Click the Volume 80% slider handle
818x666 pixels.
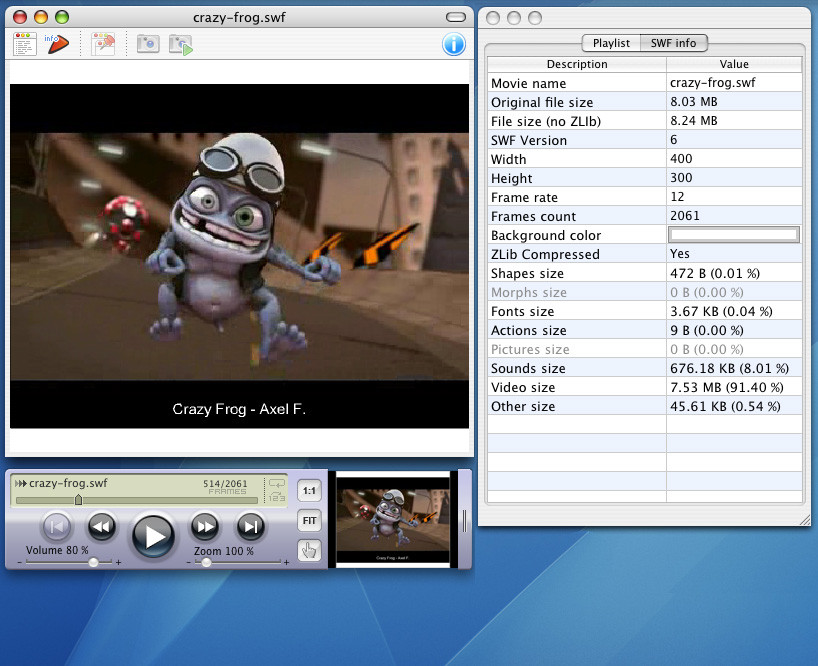pyautogui.click(x=95, y=560)
